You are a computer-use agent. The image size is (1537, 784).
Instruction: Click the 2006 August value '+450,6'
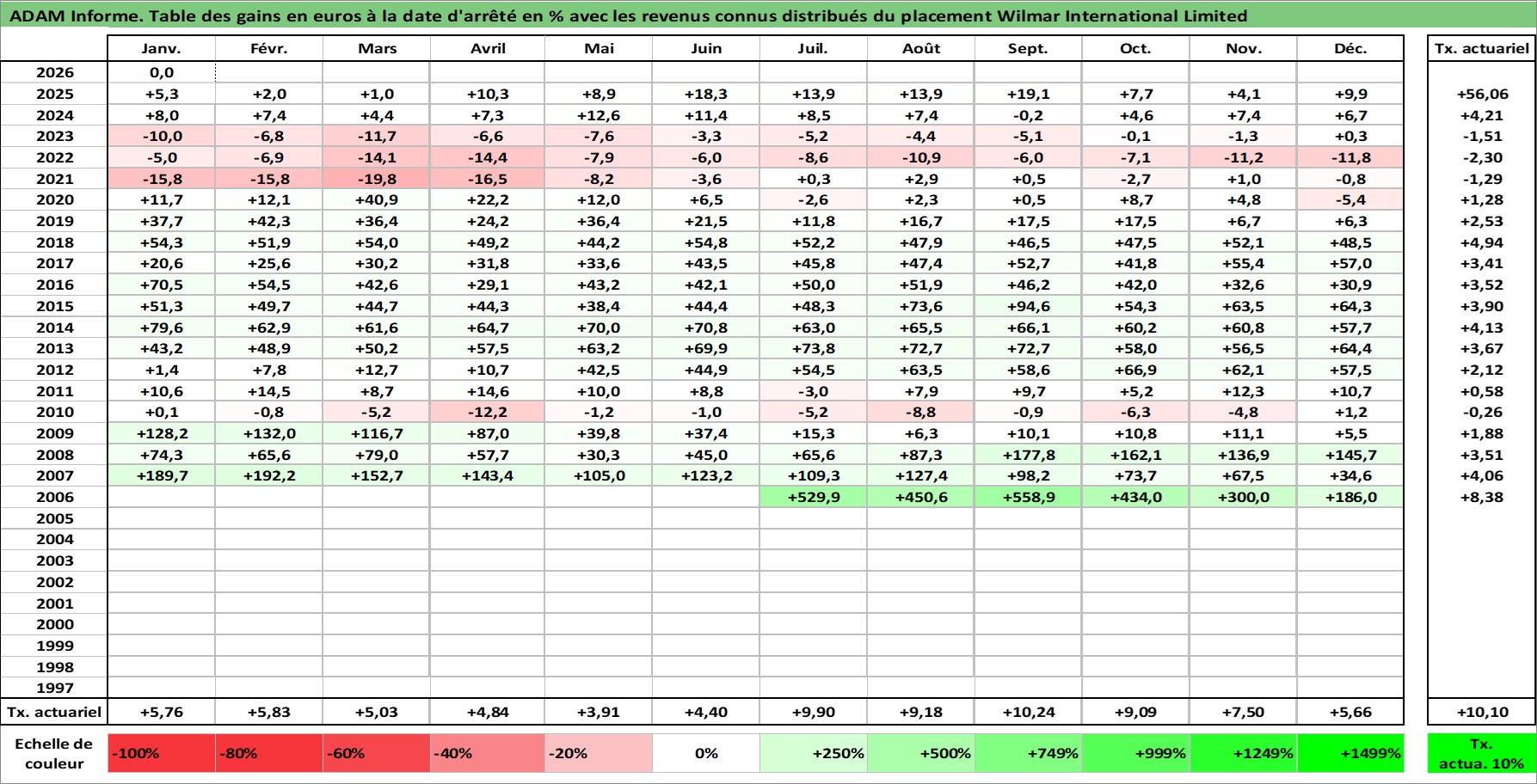pyautogui.click(x=921, y=497)
